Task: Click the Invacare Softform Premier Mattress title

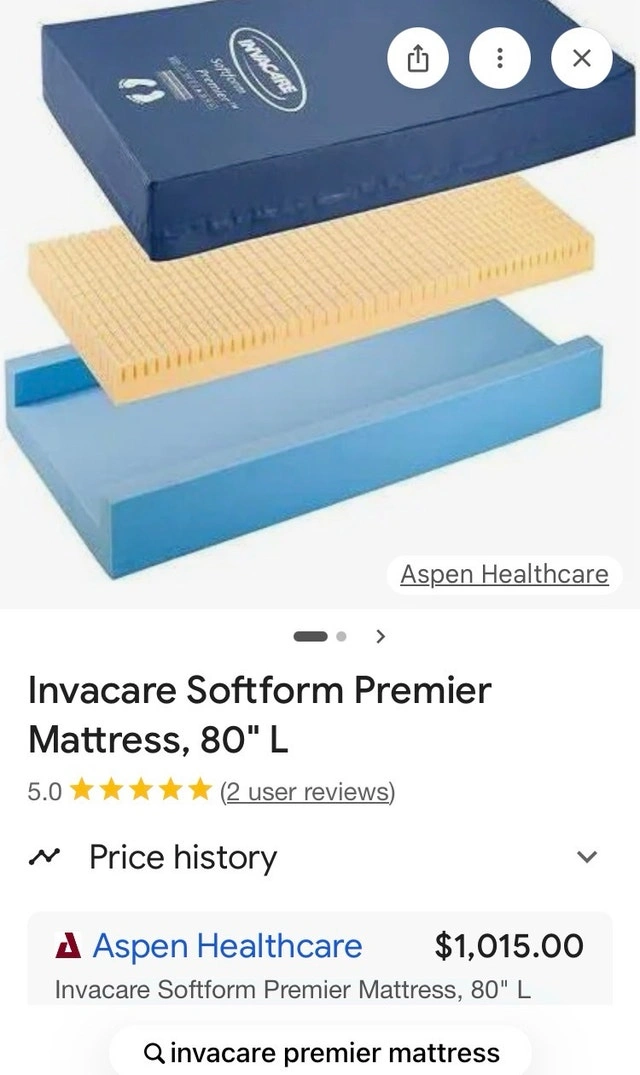Action: pyautogui.click(x=260, y=714)
